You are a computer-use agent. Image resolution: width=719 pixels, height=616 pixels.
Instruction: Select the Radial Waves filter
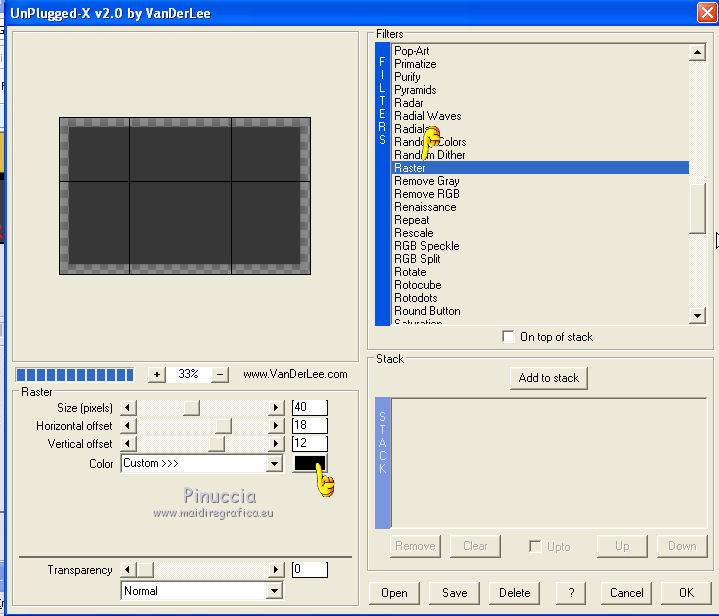point(427,116)
